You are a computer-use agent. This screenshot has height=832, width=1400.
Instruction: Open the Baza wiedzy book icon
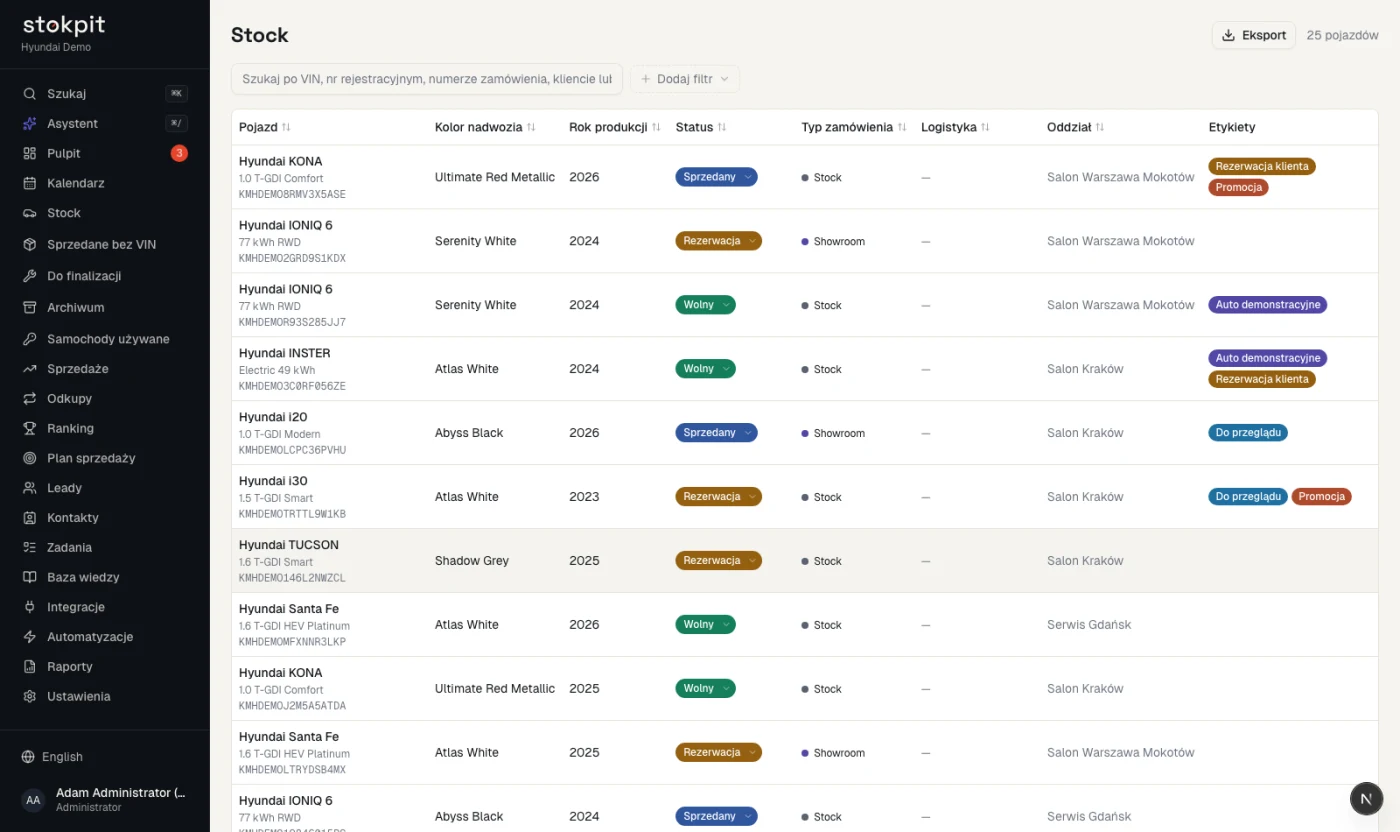click(x=29, y=578)
